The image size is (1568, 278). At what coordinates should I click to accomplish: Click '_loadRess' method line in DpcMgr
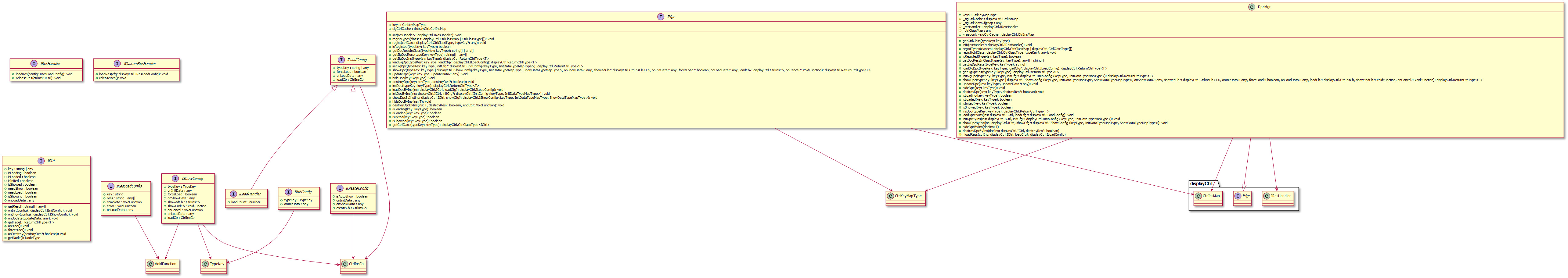[x=1014, y=134]
